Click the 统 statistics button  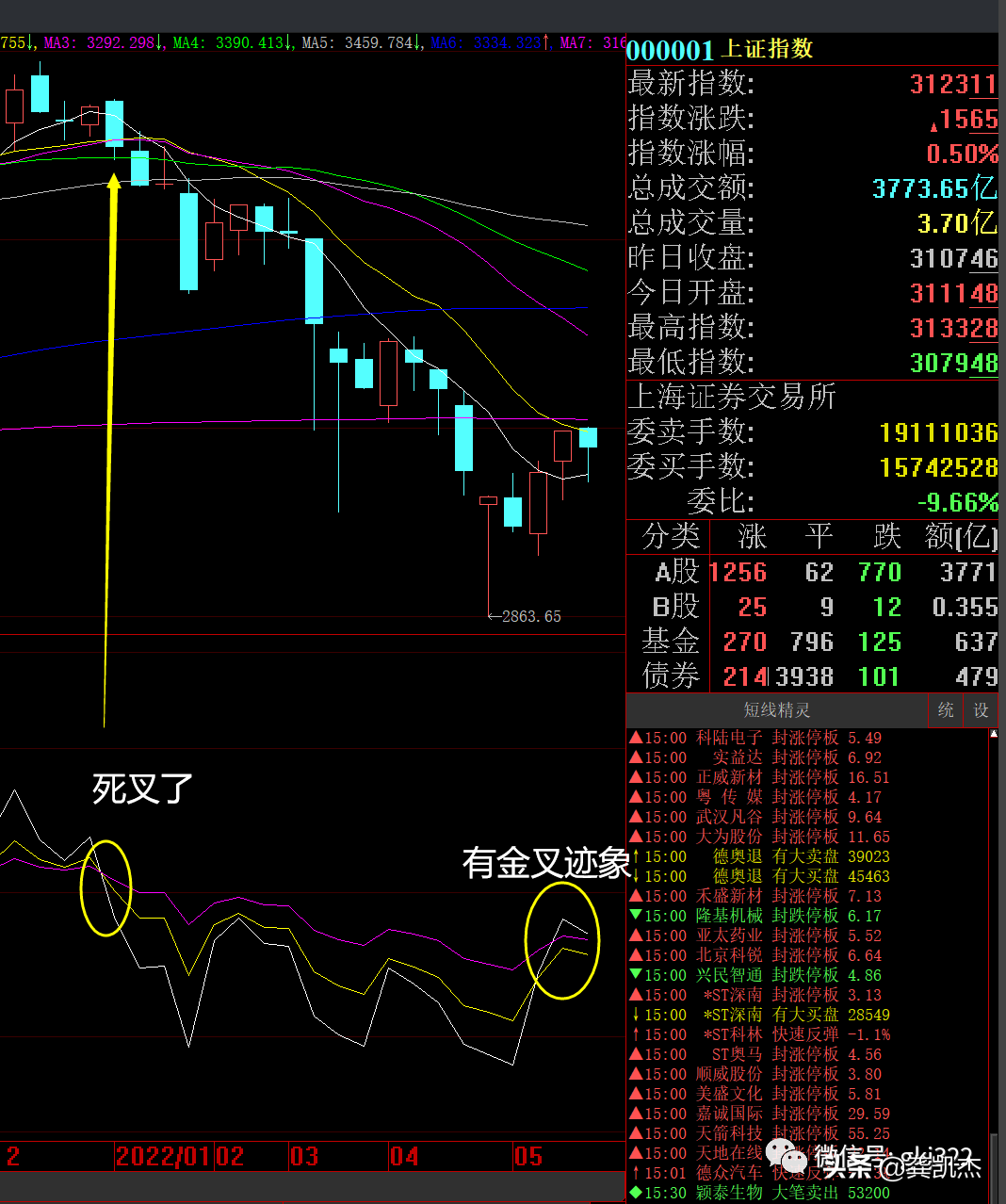pyautogui.click(x=946, y=710)
